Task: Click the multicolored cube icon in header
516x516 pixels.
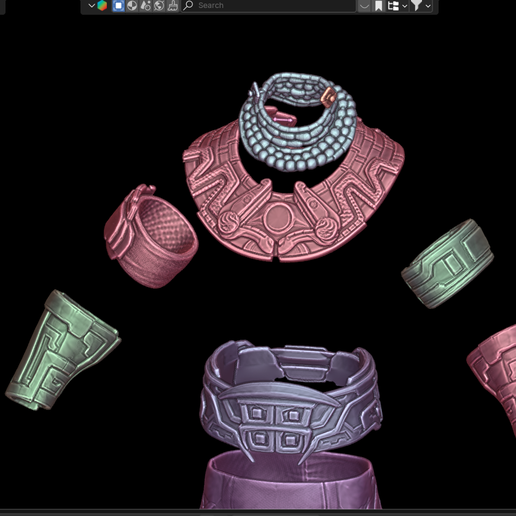Action: [x=102, y=6]
